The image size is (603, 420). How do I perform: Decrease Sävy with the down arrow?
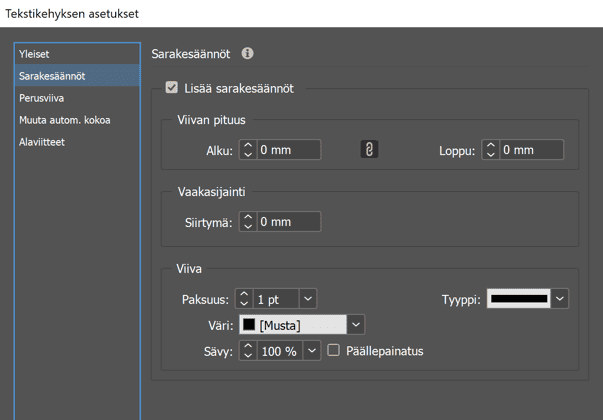248,355
